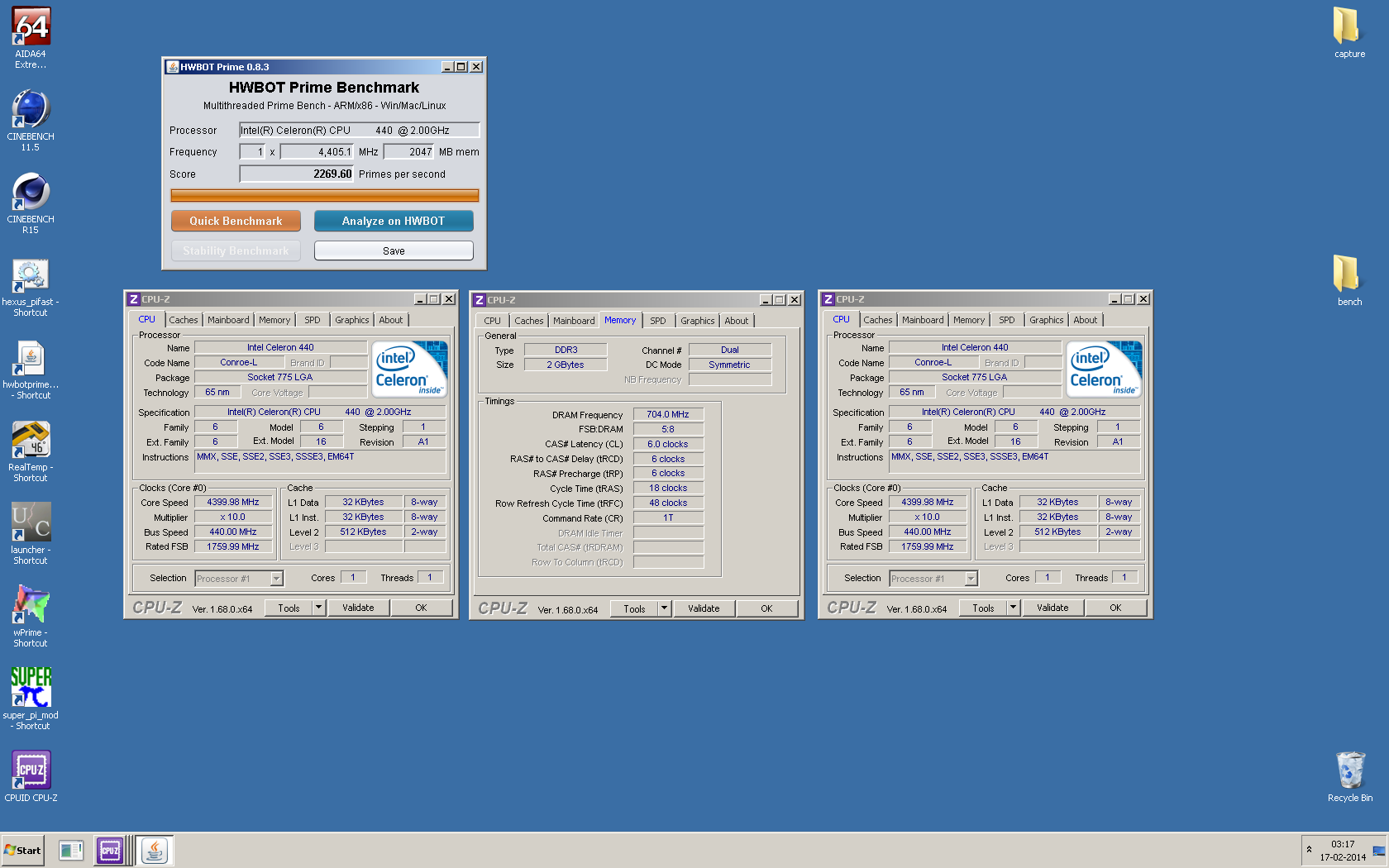Open the AIDA64 Extreme desktop shortcut

31,37
